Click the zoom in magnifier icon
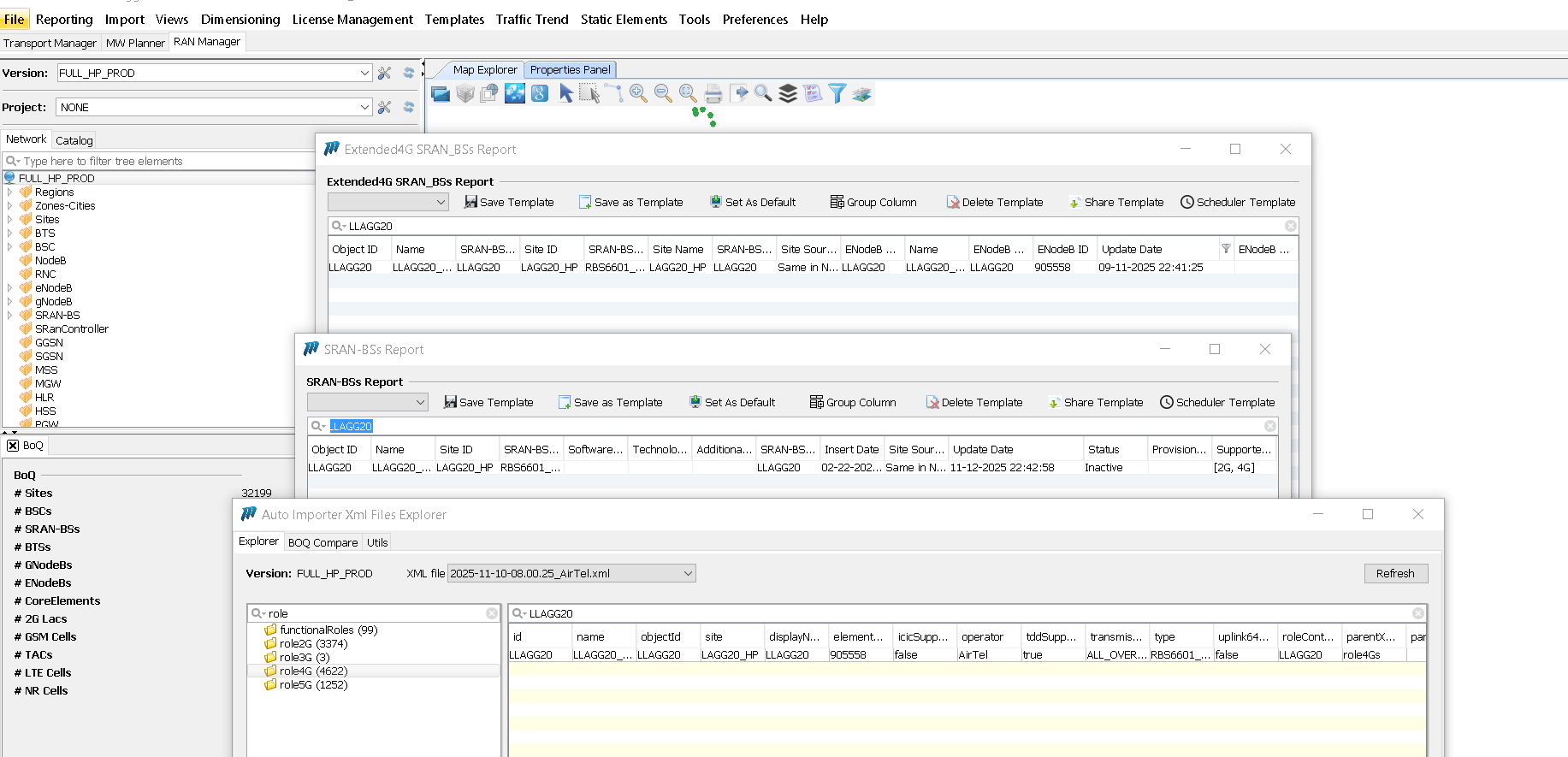The height and width of the screenshot is (757, 1568). coord(638,94)
